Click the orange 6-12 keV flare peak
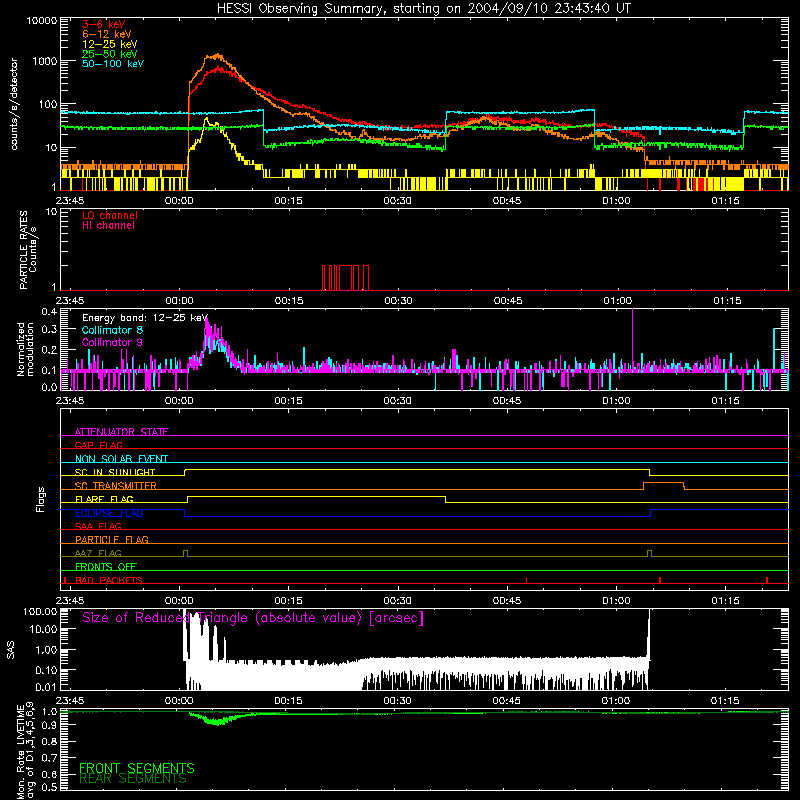This screenshot has height=800, width=800. click(x=217, y=56)
